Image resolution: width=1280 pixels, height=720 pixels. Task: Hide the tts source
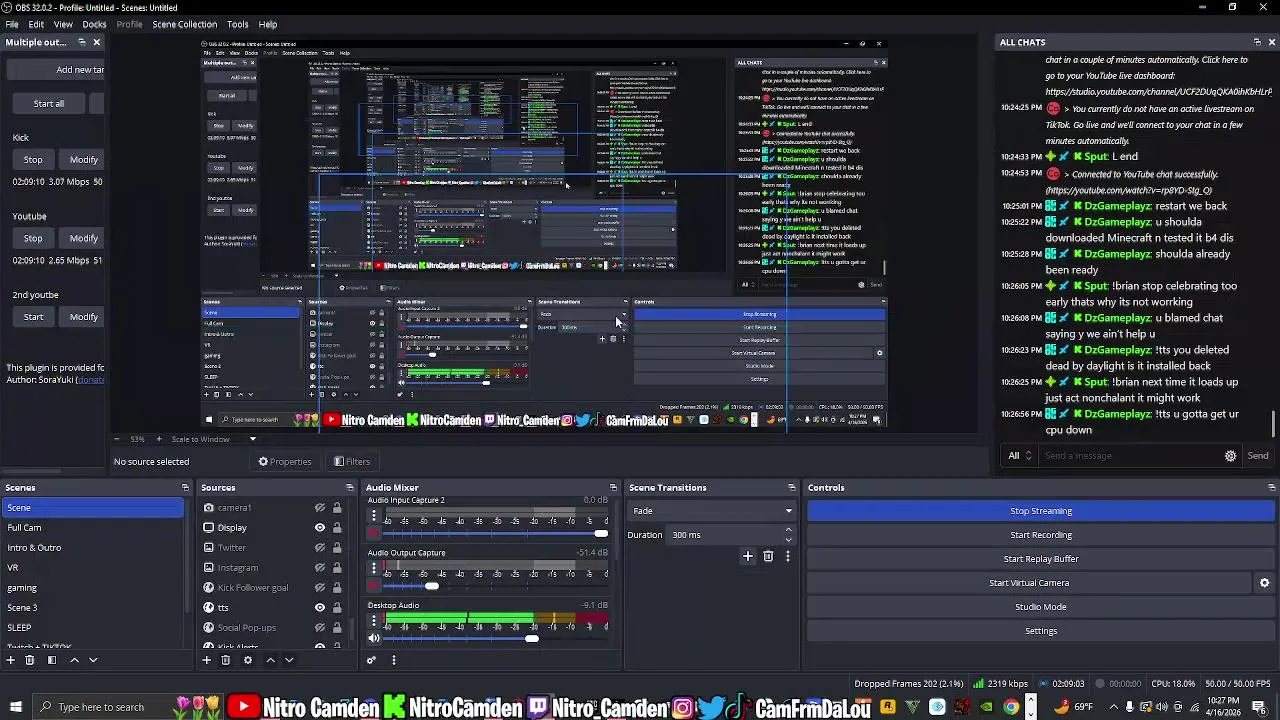pos(320,608)
